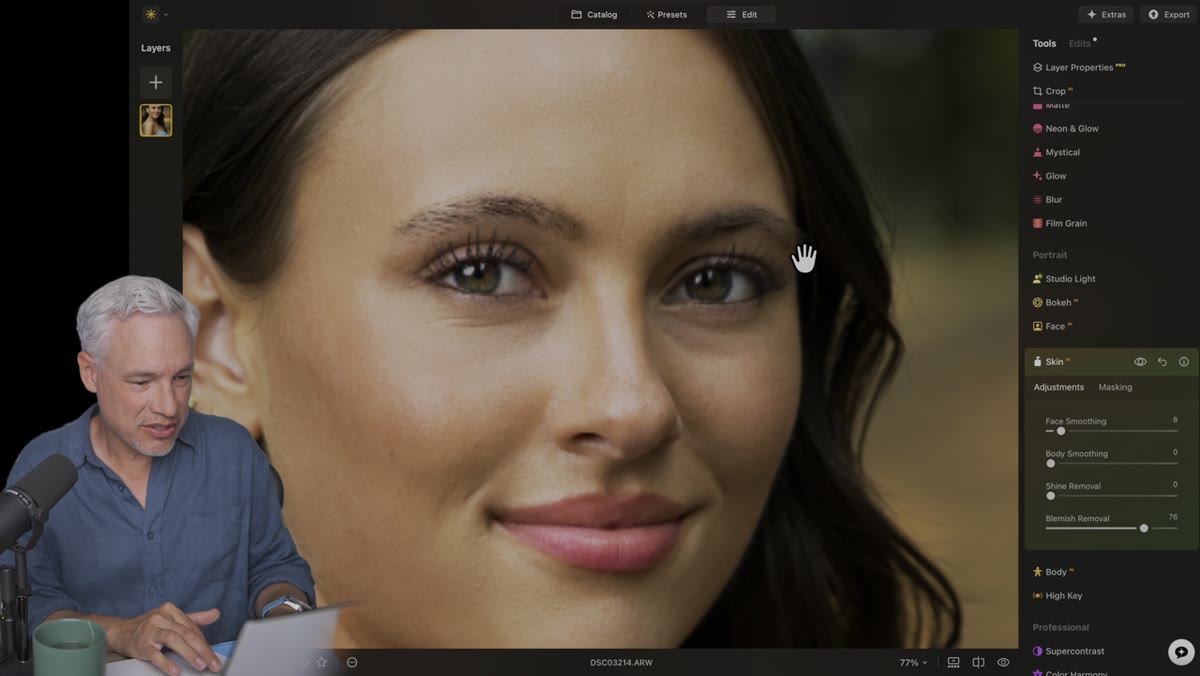This screenshot has width=1200, height=676.
Task: Click the Face Smoothing value 8
Action: pyautogui.click(x=1175, y=420)
